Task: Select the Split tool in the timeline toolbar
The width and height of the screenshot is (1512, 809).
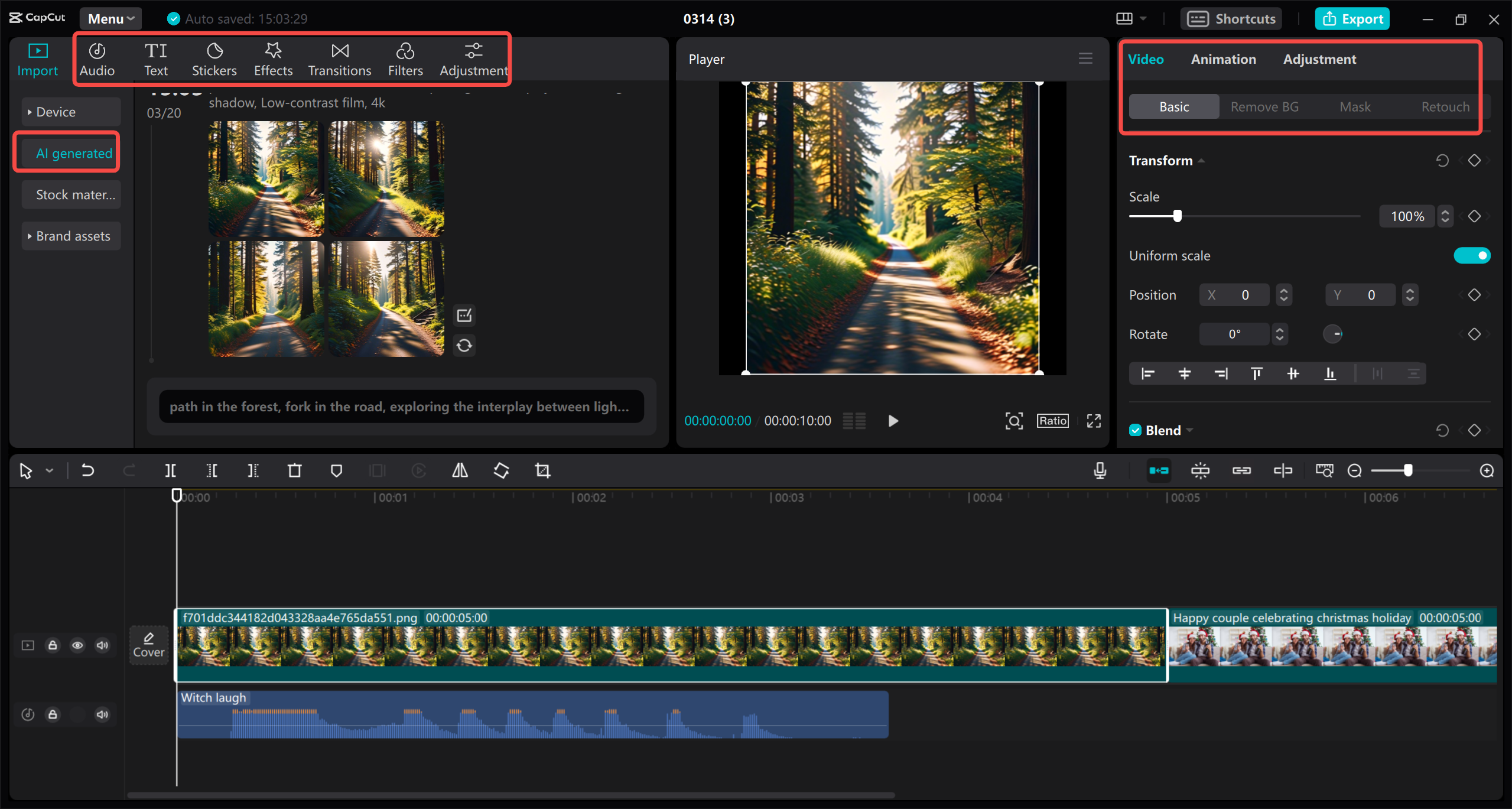Action: [170, 470]
